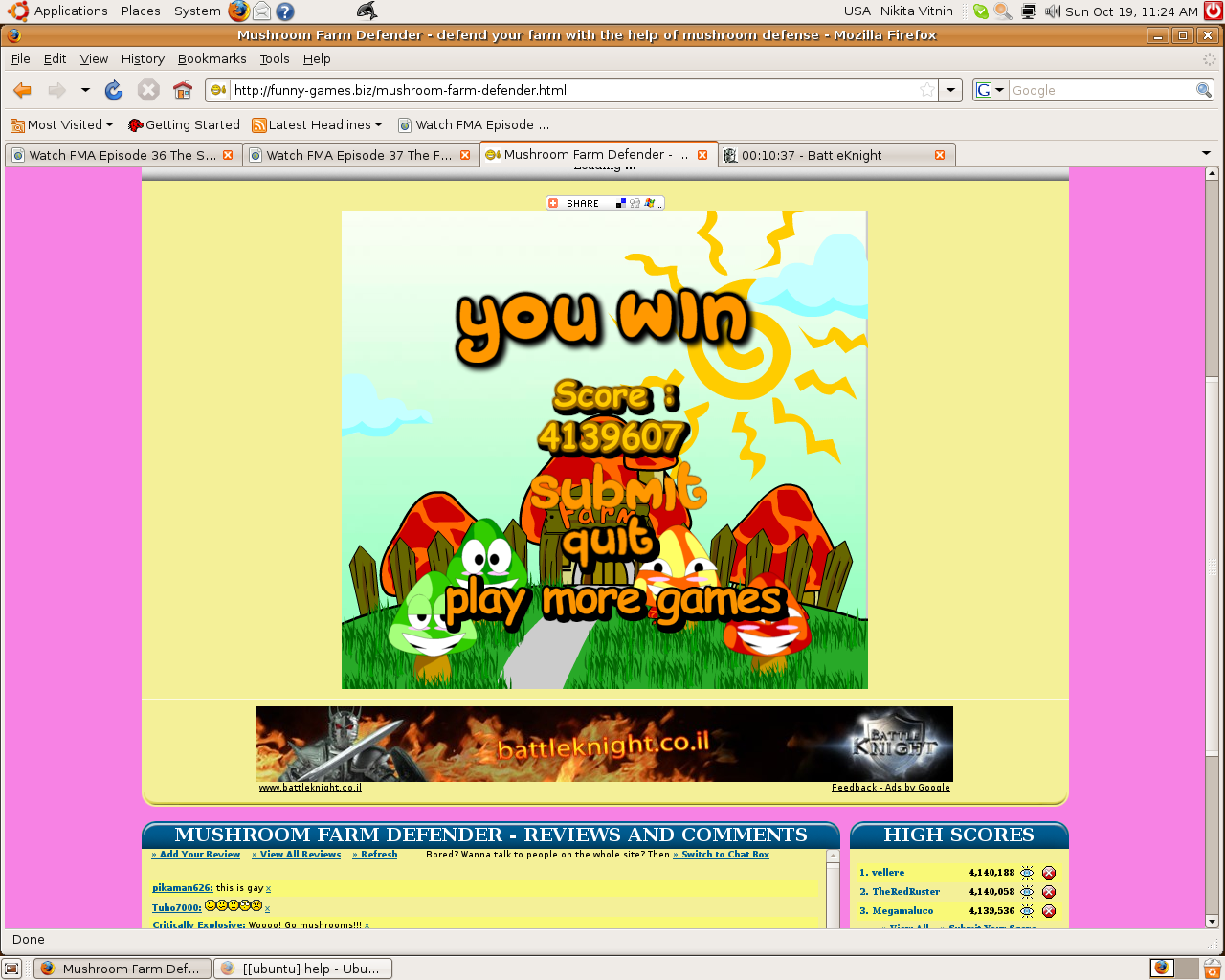Open the mail client icon in the top panel
The height and width of the screenshot is (980, 1225).
pos(261,11)
